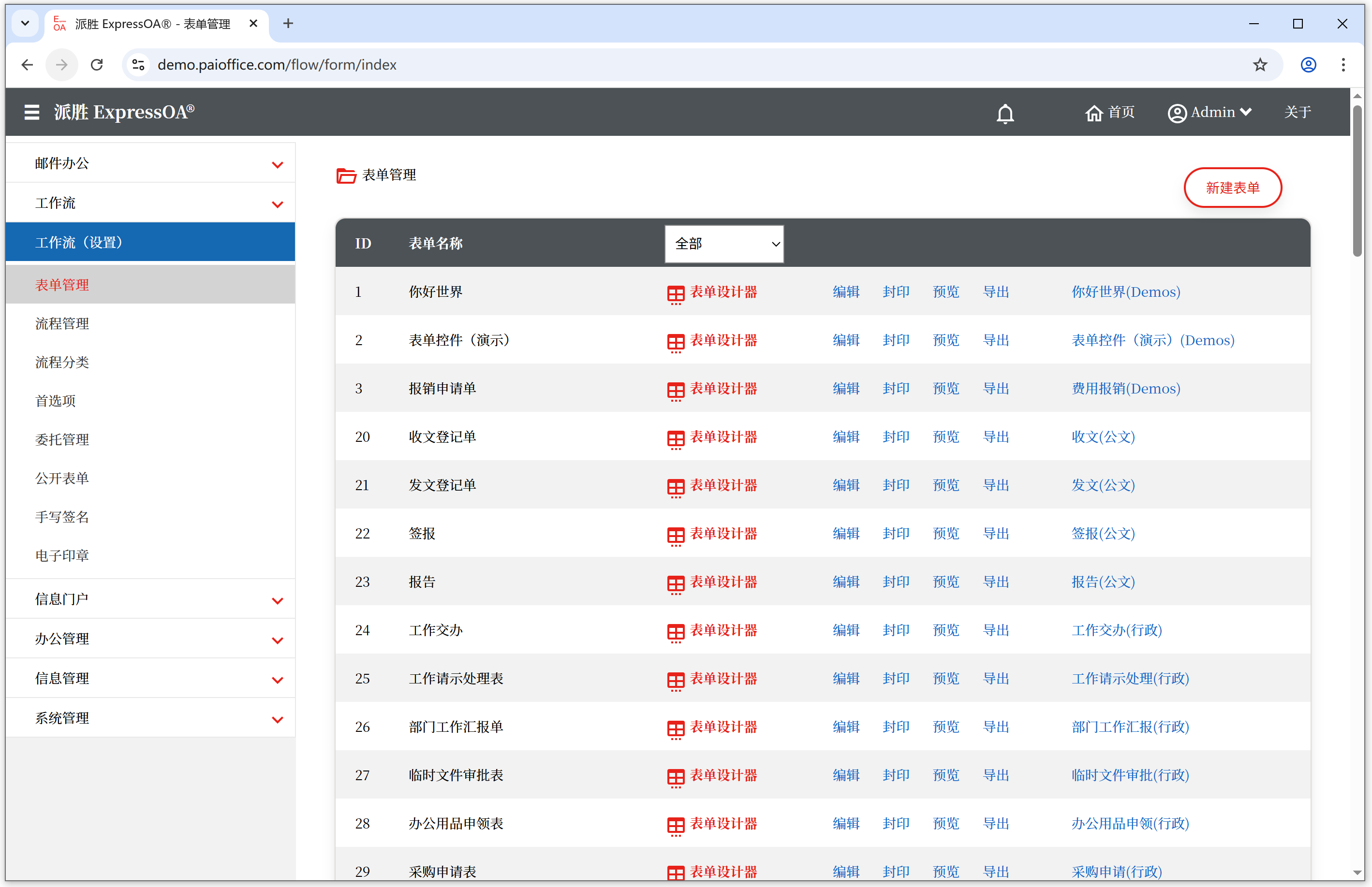Open the 全部 category filter dropdown

tap(724, 244)
